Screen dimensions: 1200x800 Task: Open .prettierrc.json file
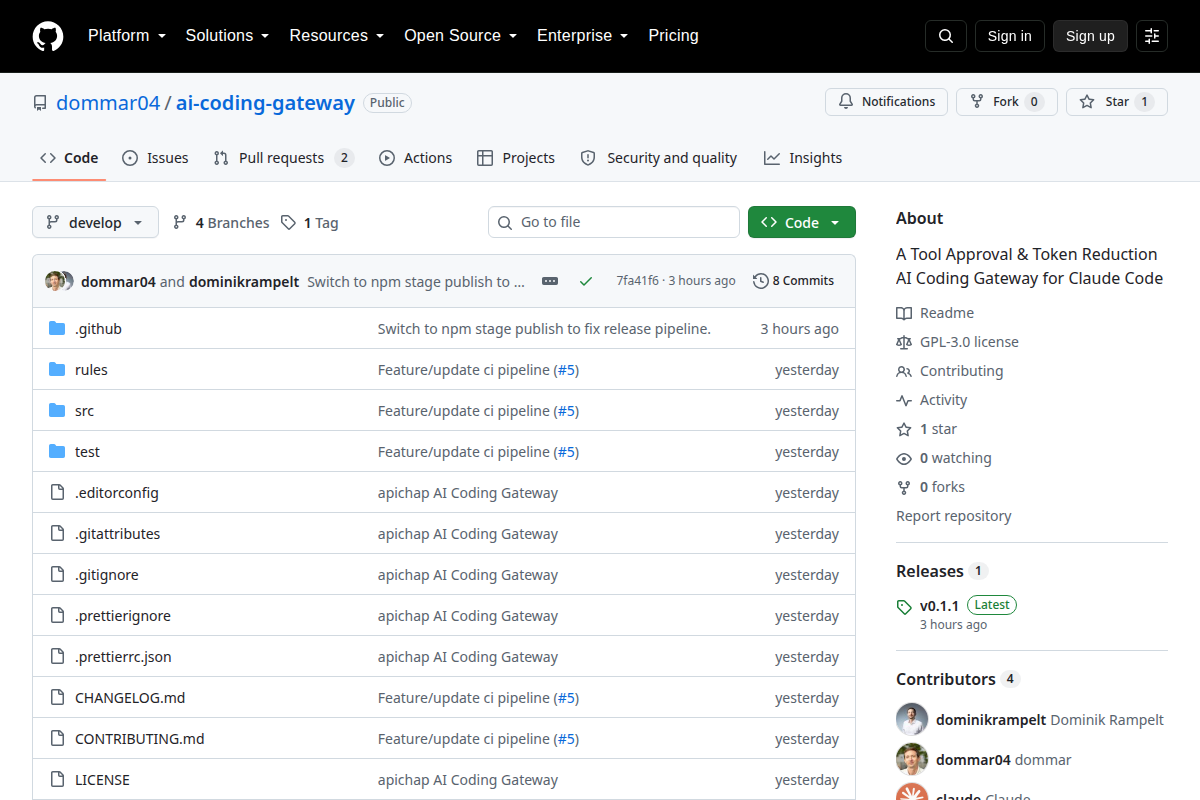tap(123, 657)
